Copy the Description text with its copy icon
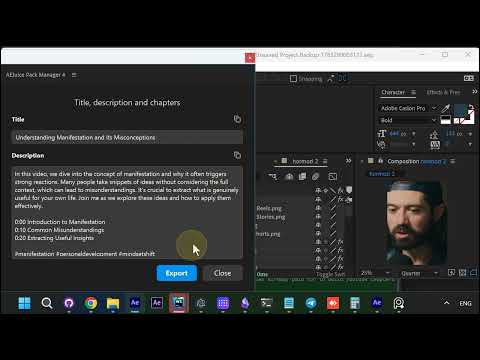The height and width of the screenshot is (360, 480). coord(237,155)
